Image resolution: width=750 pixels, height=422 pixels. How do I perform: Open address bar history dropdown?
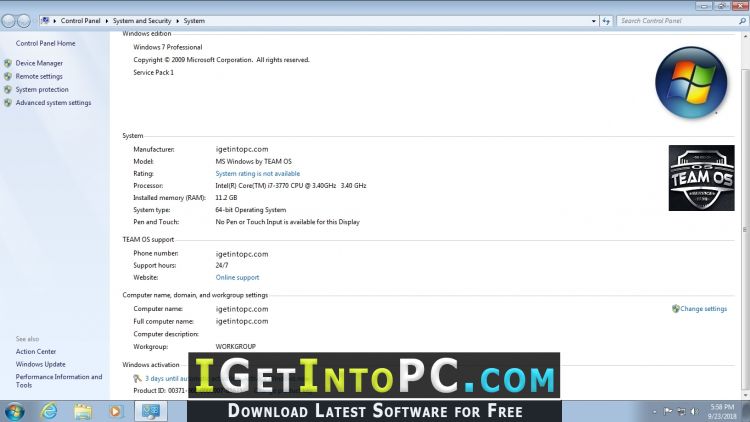click(x=594, y=21)
